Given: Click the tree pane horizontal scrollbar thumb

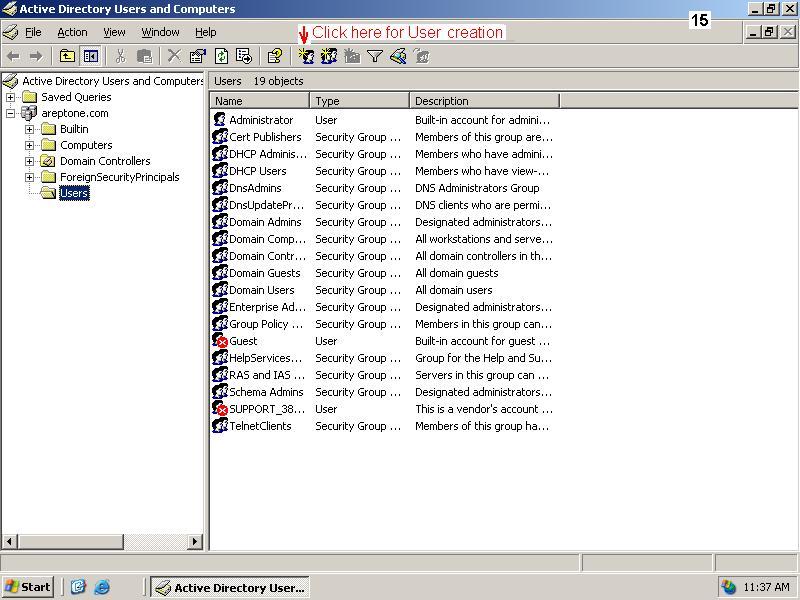Looking at the screenshot, I should (71, 541).
